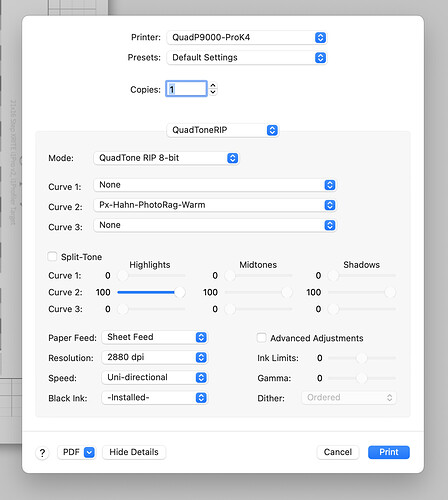Image resolution: width=448 pixels, height=500 pixels.
Task: Click the Mode QuadTone RIP 8-bit arrows
Action: click(x=233, y=158)
